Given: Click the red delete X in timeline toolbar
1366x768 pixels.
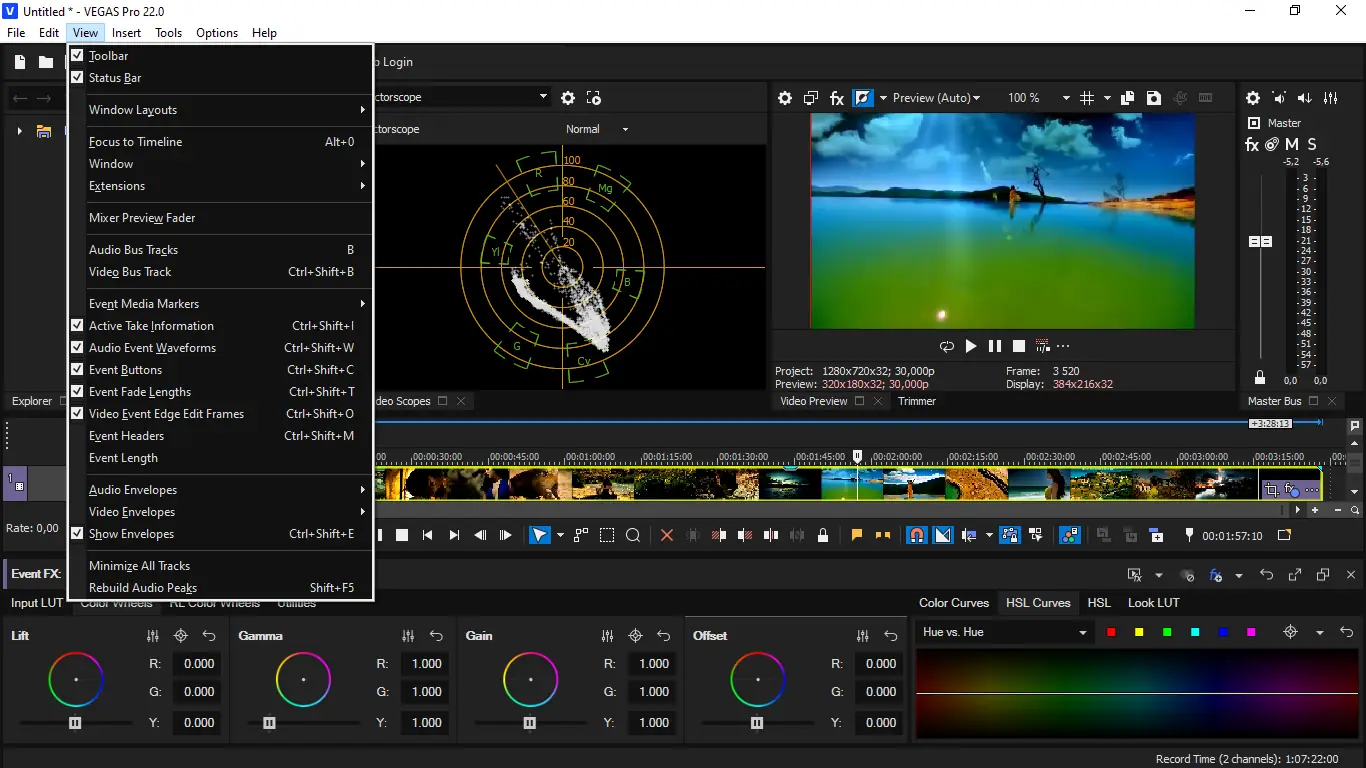Looking at the screenshot, I should click(667, 535).
